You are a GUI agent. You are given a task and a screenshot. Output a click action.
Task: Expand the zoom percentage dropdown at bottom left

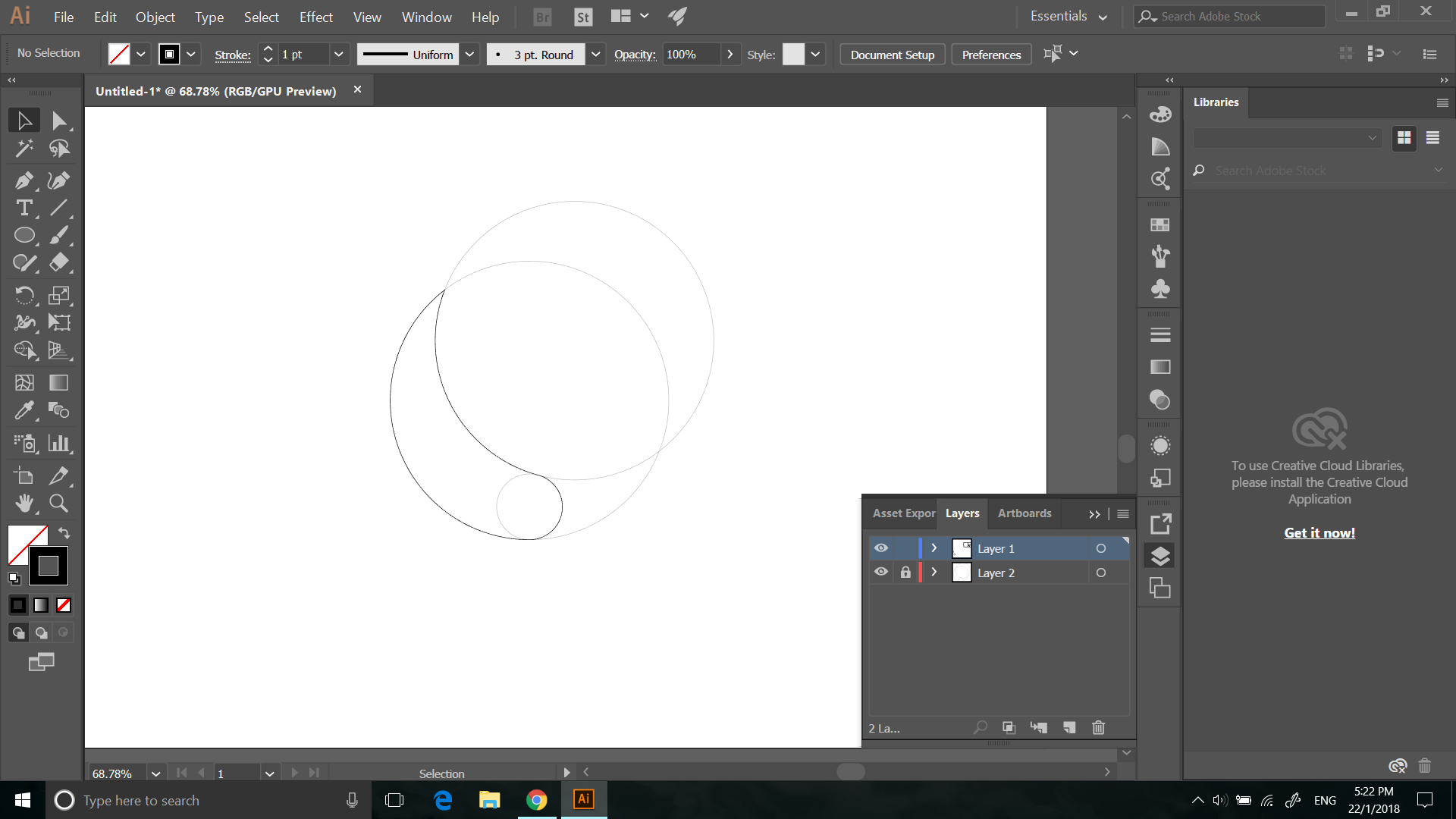(156, 773)
